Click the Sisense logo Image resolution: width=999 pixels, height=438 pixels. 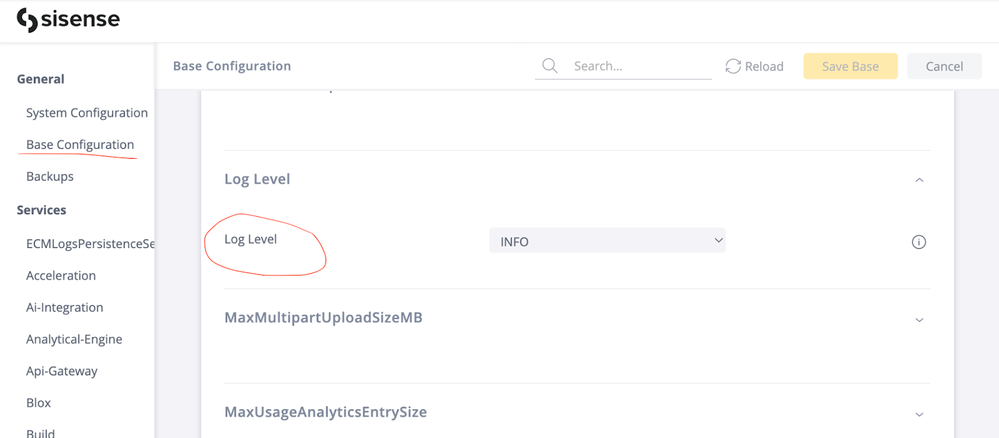(x=68, y=20)
